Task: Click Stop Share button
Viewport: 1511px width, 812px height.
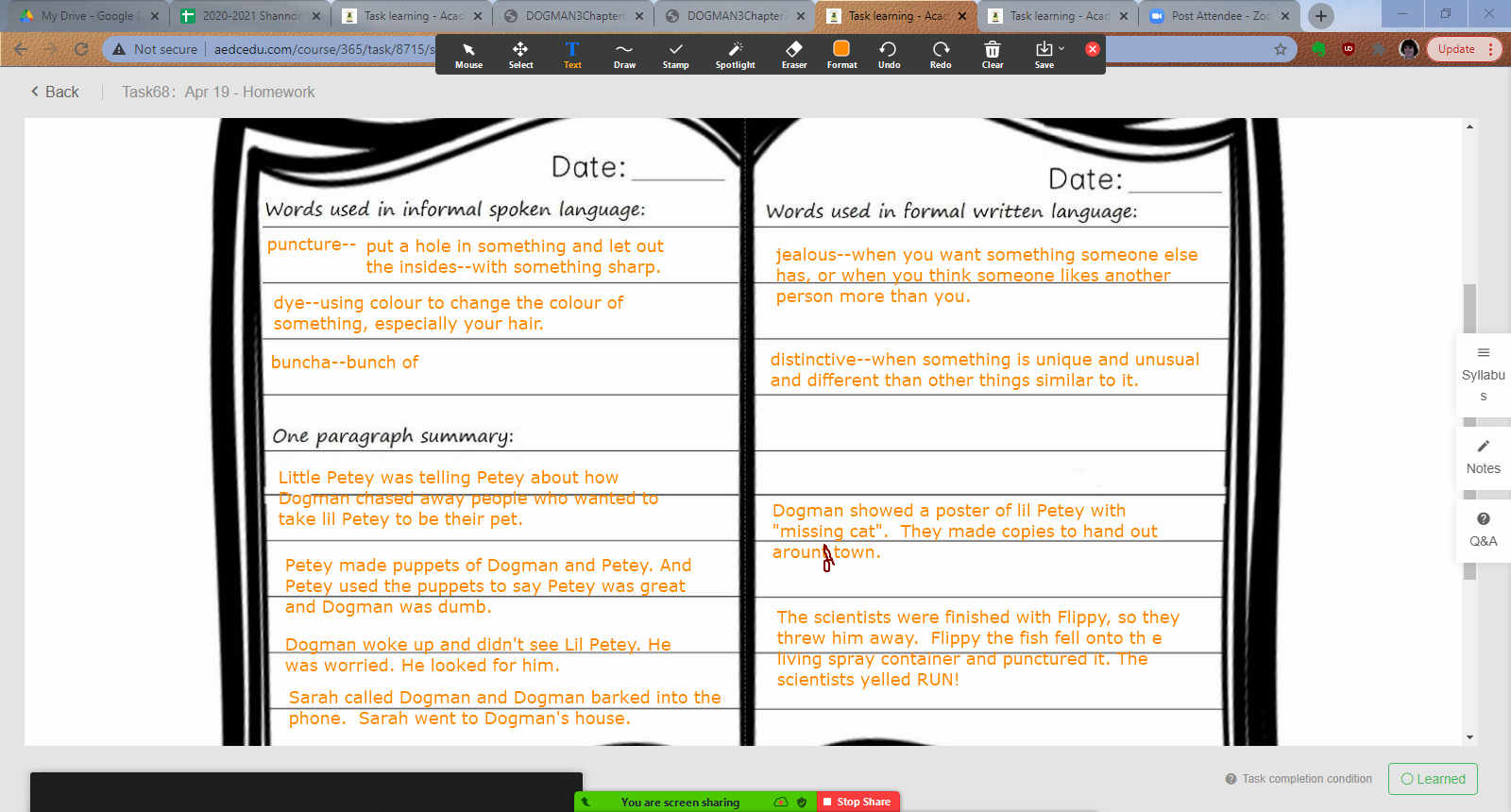Action: pyautogui.click(x=857, y=802)
